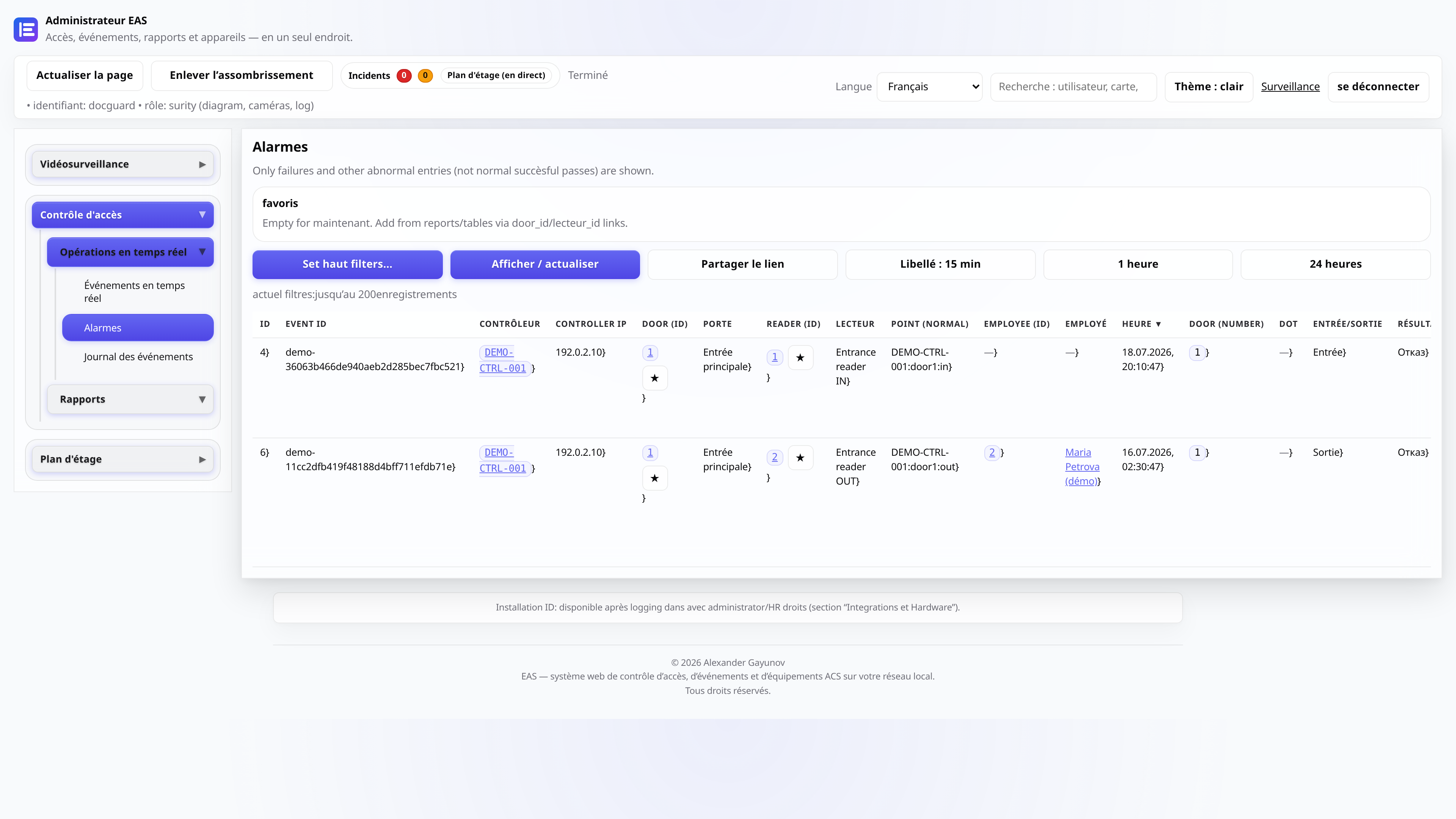The height and width of the screenshot is (819, 1456).
Task: Focus the Recherche utilisateur search field
Action: tap(1073, 86)
